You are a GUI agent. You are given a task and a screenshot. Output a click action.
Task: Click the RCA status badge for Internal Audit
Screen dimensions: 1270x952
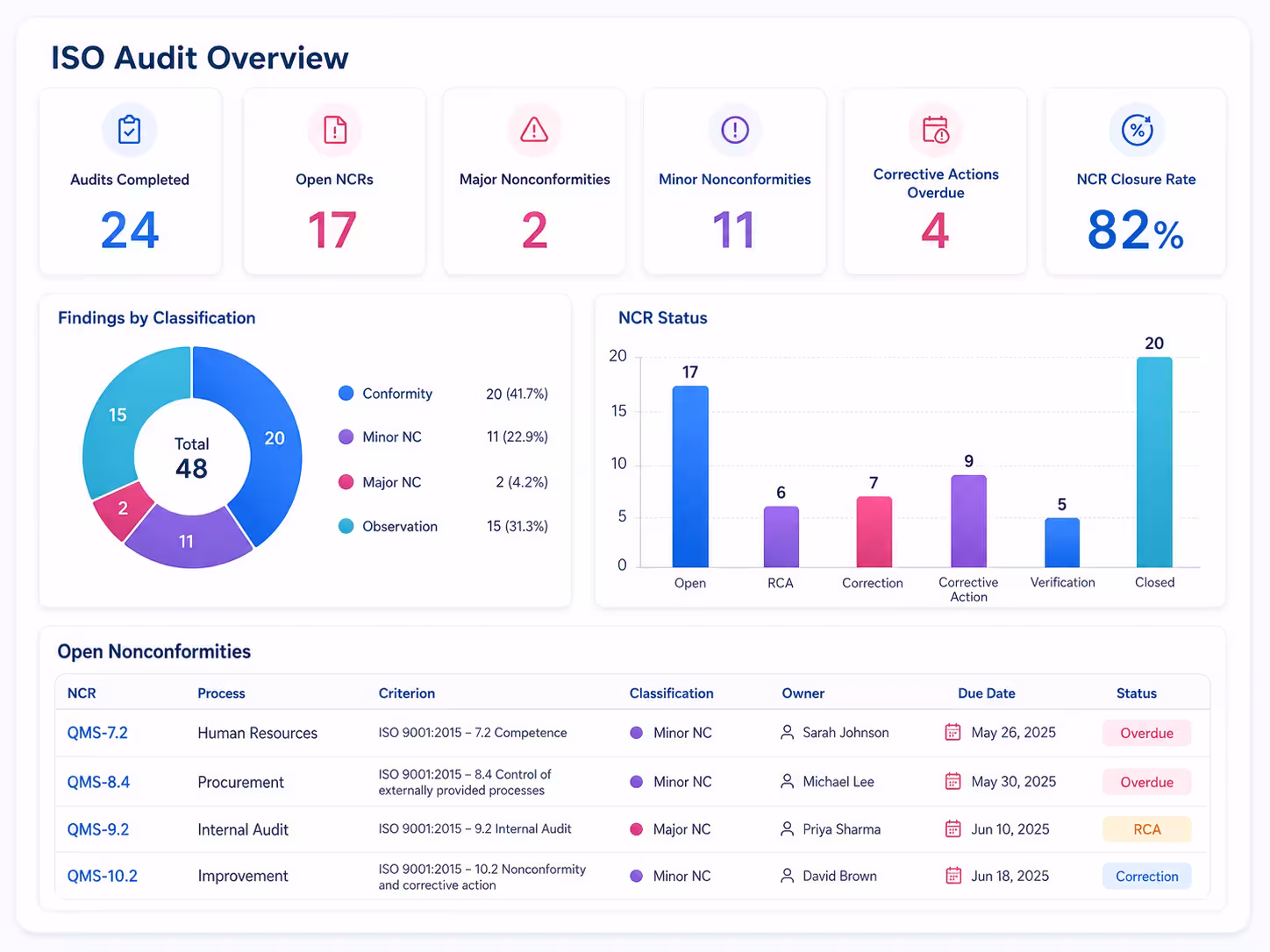tap(1146, 829)
